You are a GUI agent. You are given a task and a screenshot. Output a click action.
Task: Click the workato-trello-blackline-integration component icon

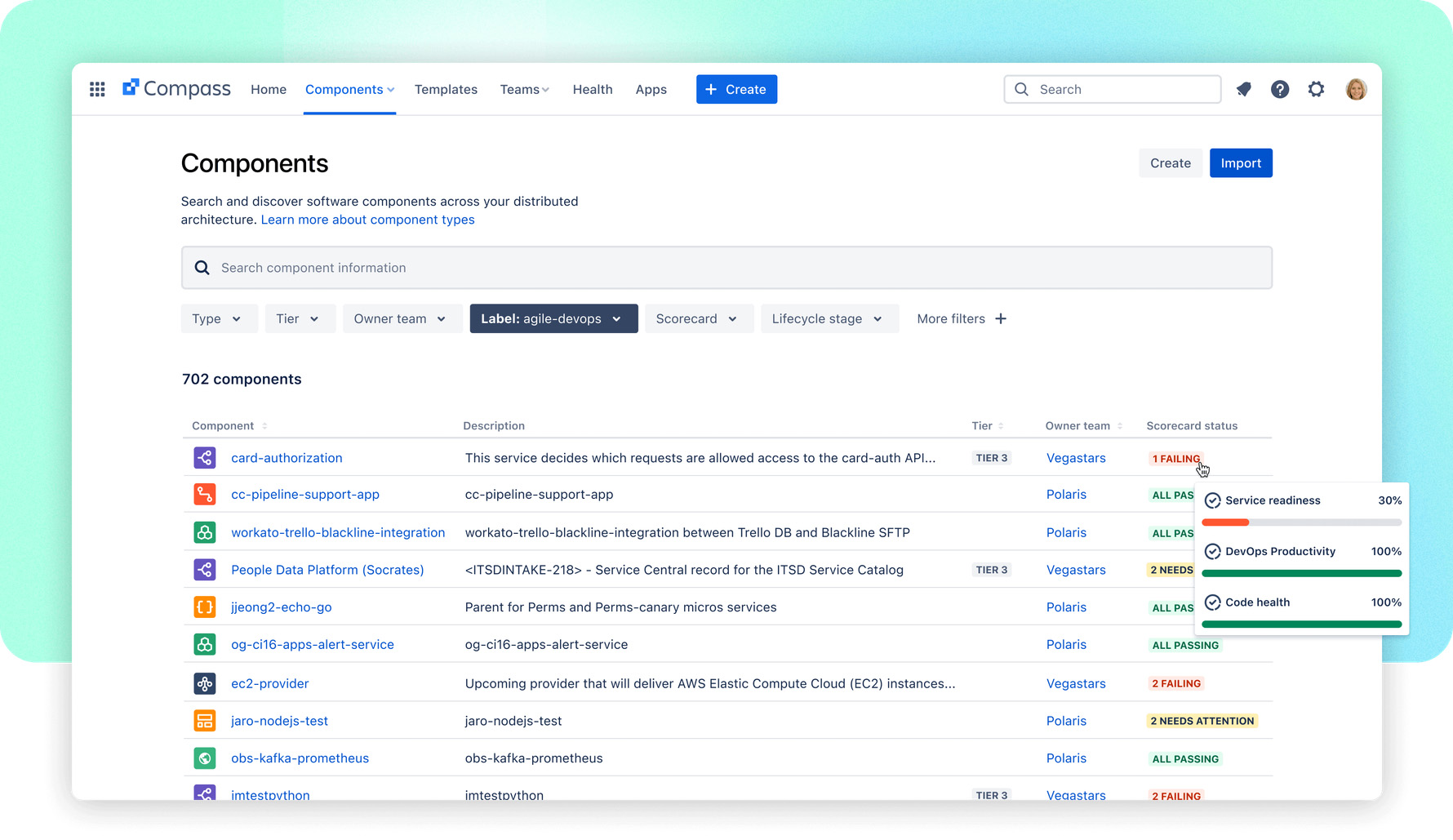pyautogui.click(x=205, y=532)
